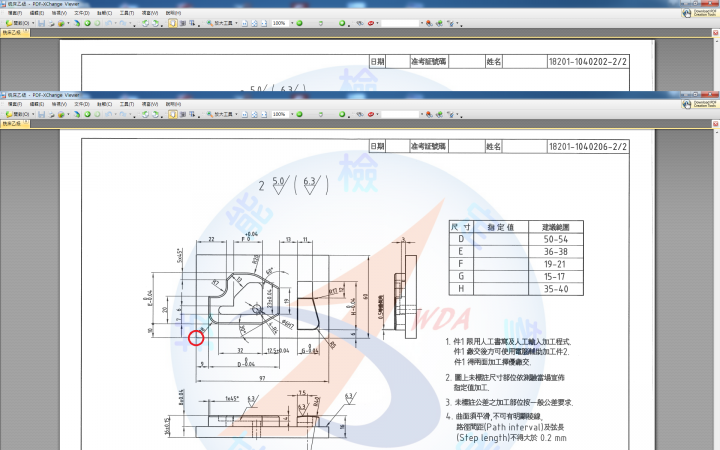Expand the search field dropdown in the 1040206 window
Screen dimensions: 720x450
coord(422,114)
